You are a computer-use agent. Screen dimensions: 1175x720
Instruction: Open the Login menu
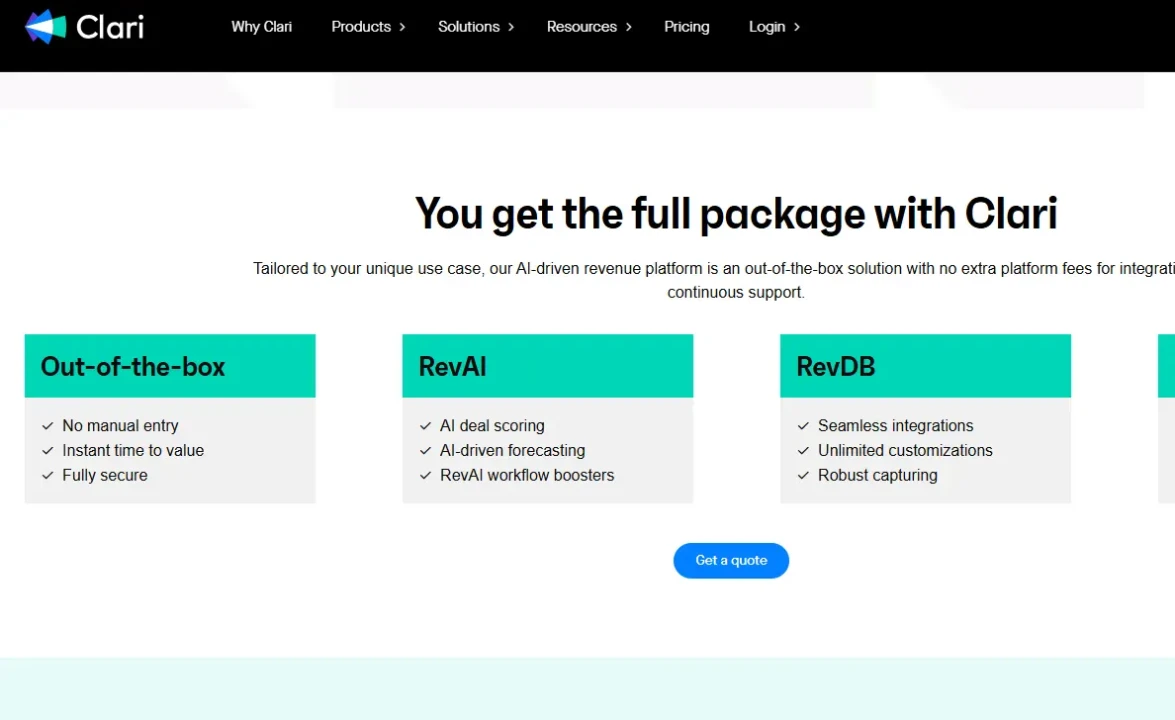coord(767,27)
